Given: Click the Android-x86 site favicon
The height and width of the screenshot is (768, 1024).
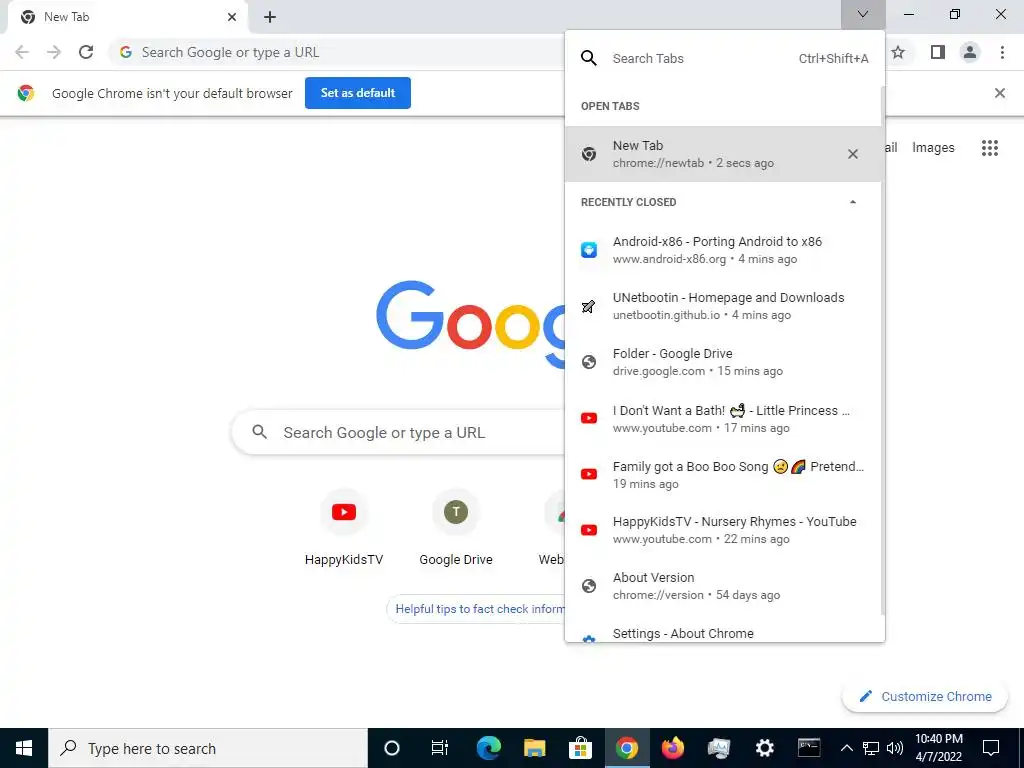Looking at the screenshot, I should pos(589,249).
